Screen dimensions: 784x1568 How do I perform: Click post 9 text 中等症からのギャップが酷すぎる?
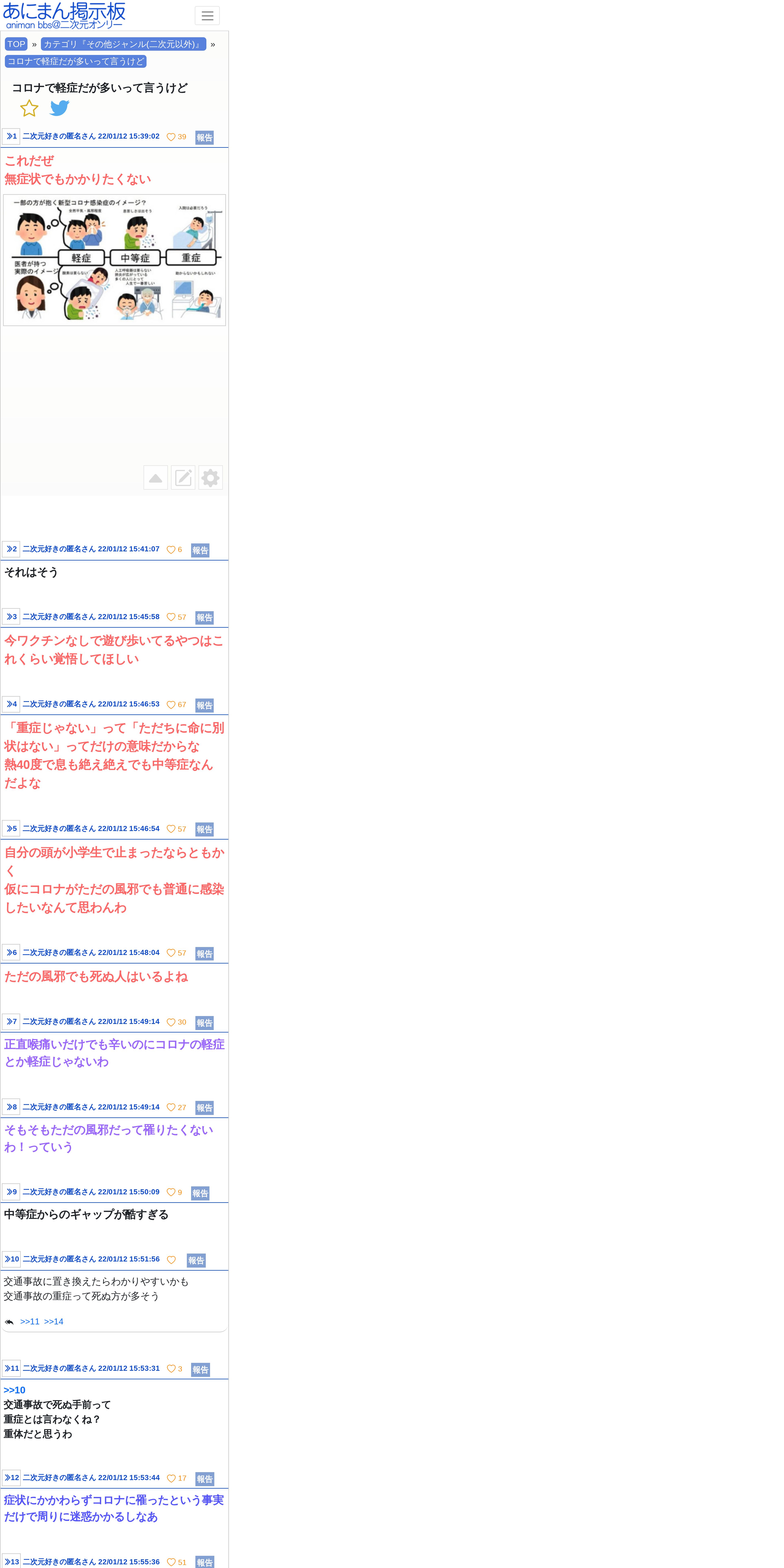pos(87,1214)
